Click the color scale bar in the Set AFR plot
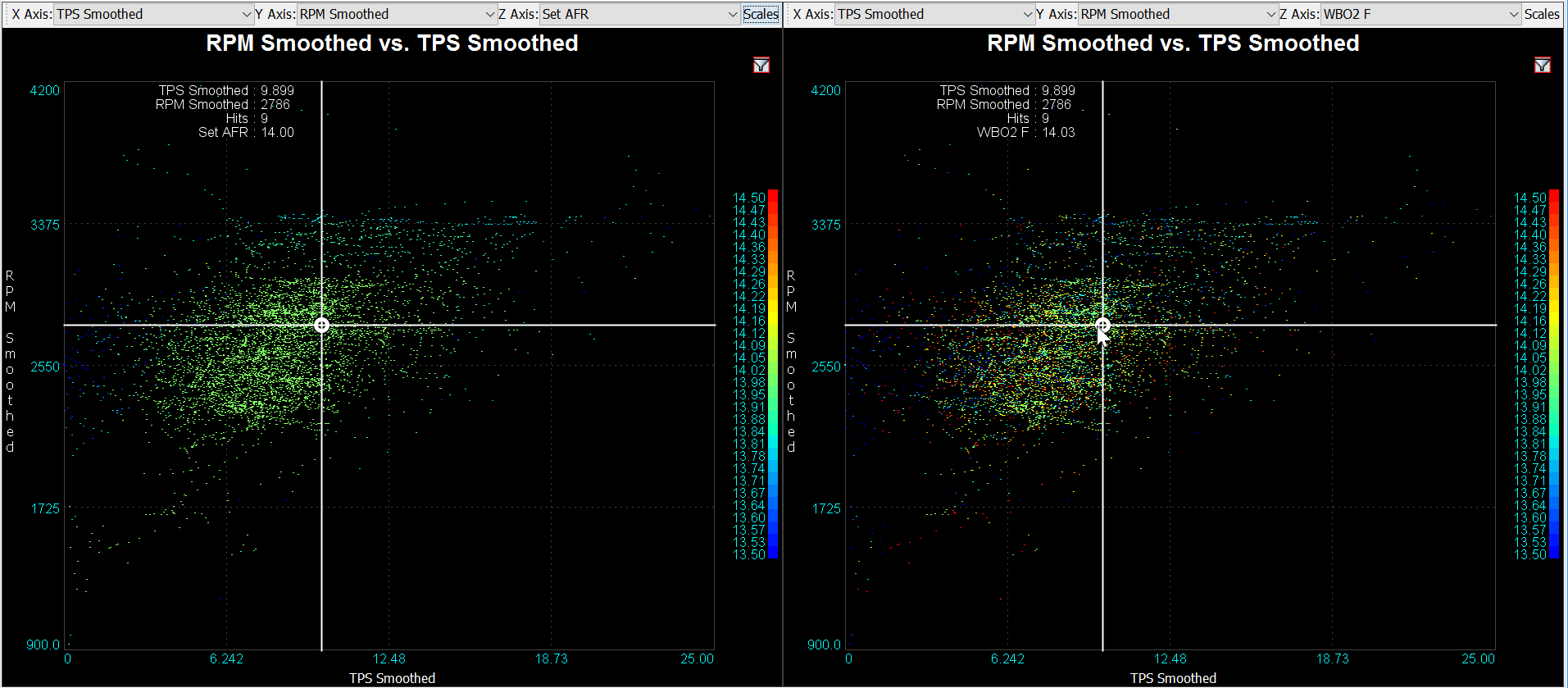Viewport: 1568px width, 688px height. (x=773, y=374)
